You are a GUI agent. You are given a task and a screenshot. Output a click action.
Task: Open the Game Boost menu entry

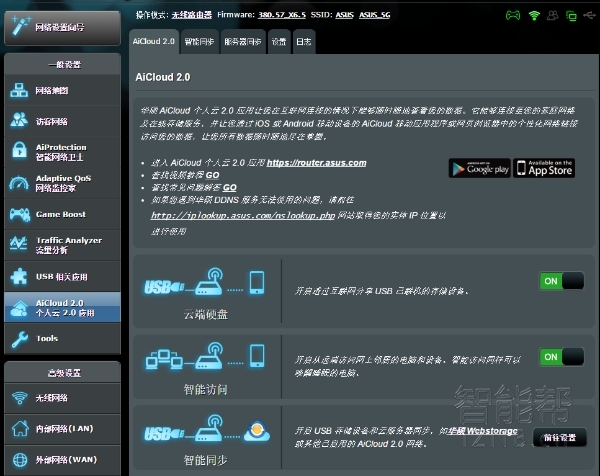click(x=63, y=214)
